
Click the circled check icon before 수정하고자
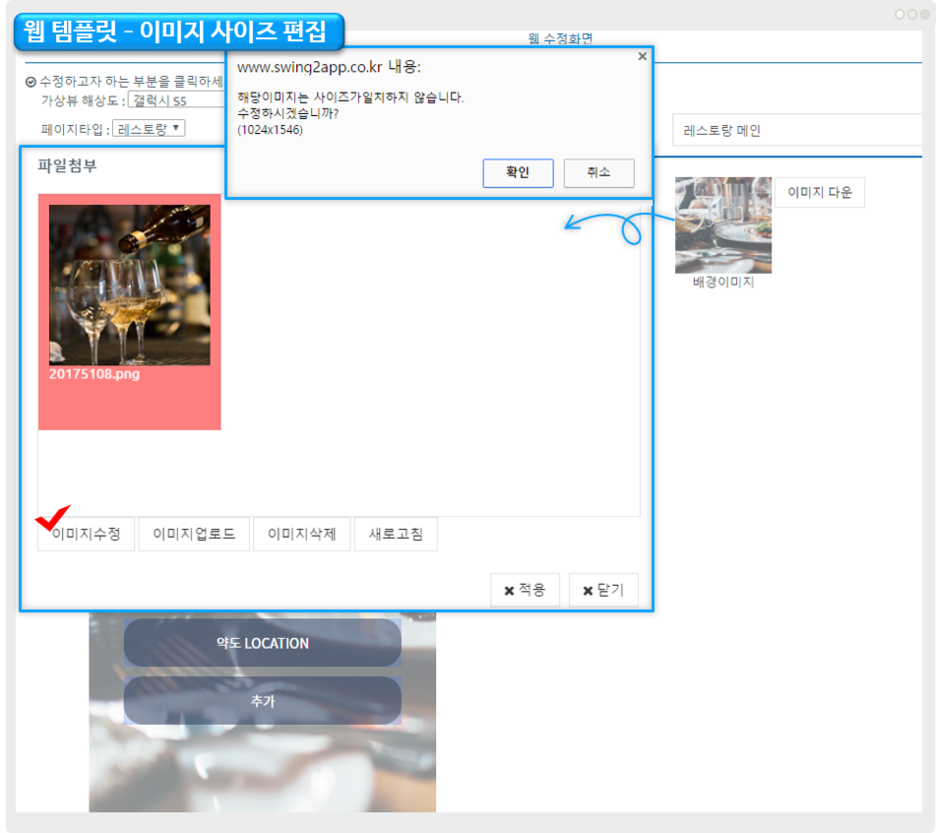[30, 82]
